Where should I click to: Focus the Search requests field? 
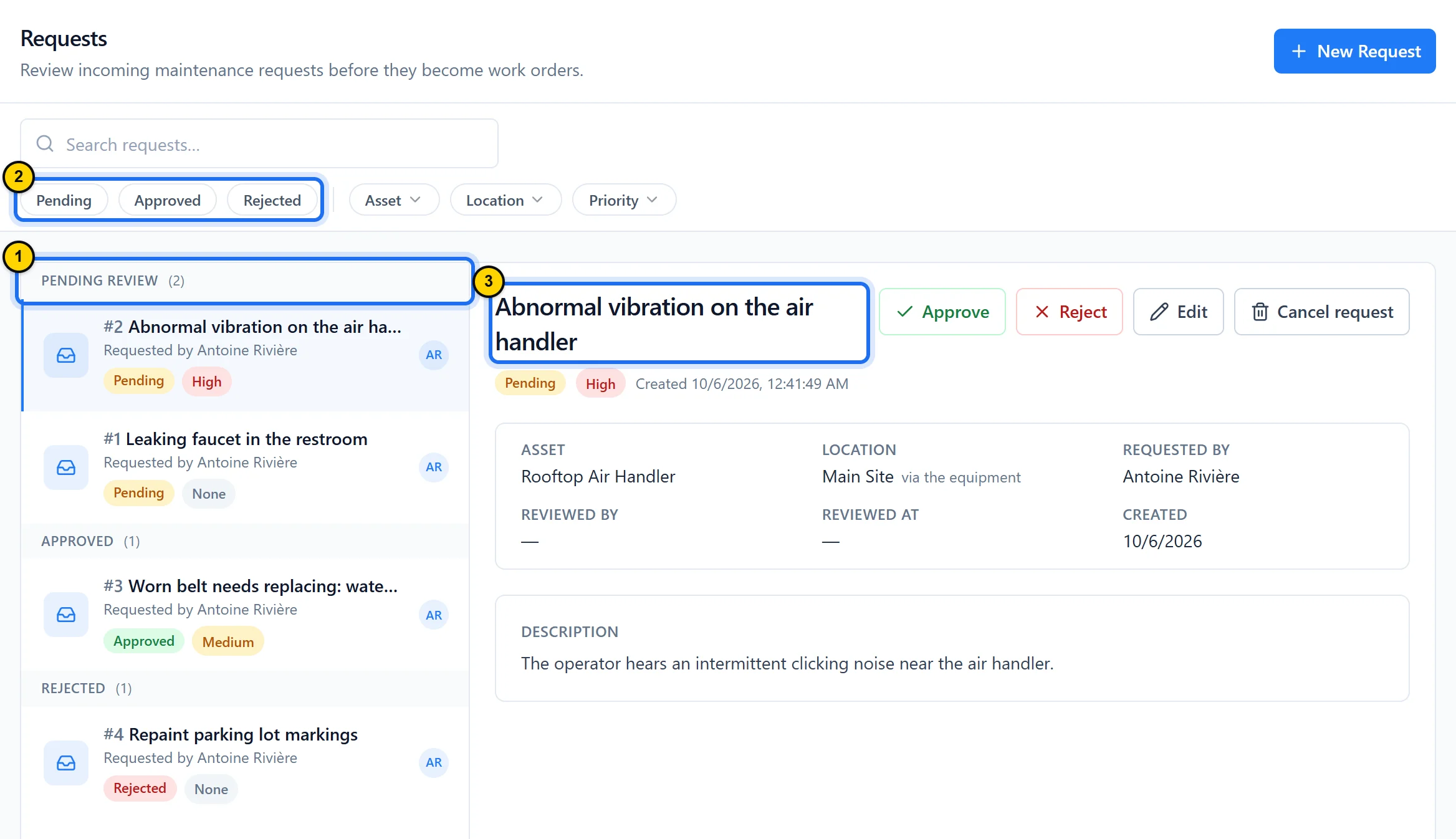click(x=259, y=144)
